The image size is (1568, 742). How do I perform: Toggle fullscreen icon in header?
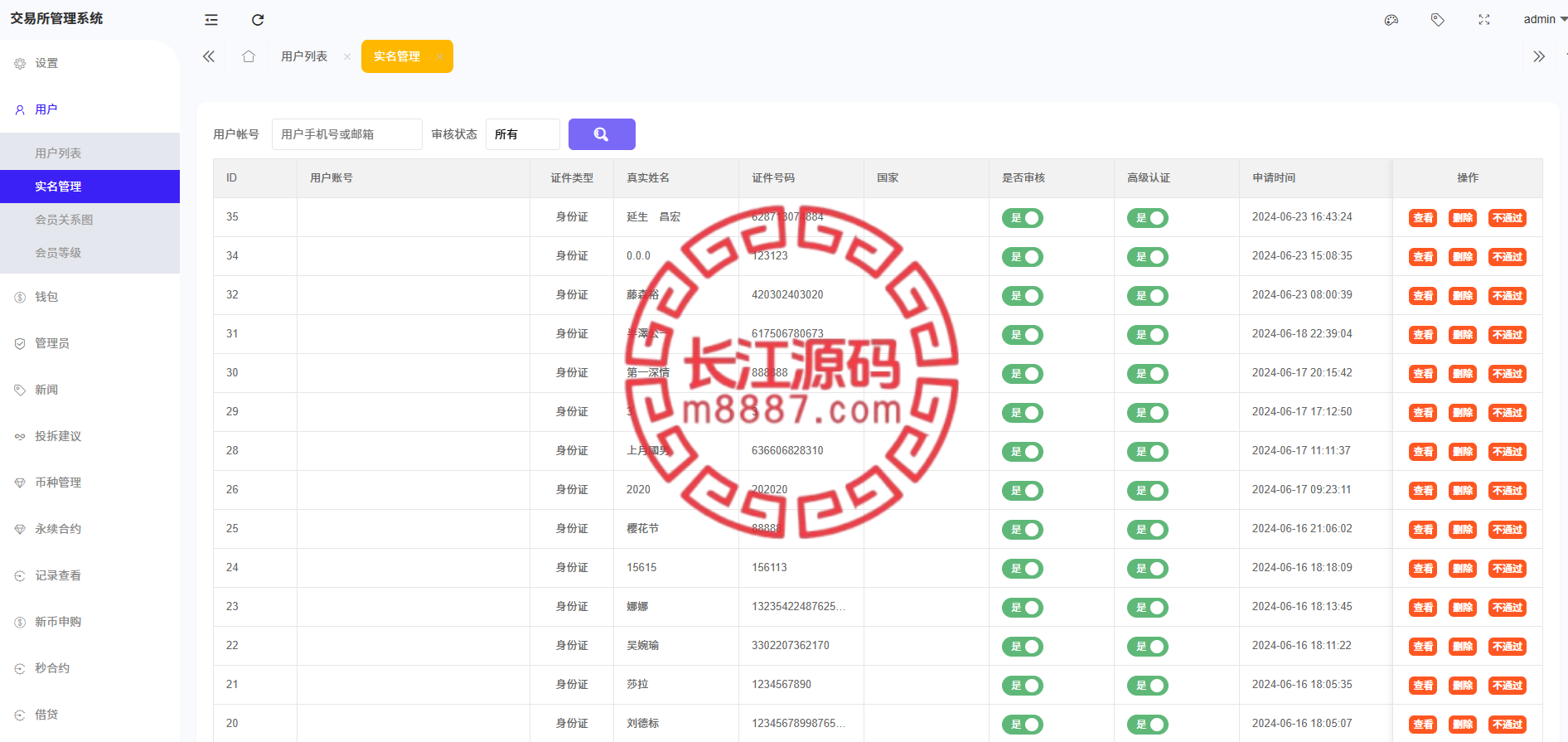point(1484,20)
